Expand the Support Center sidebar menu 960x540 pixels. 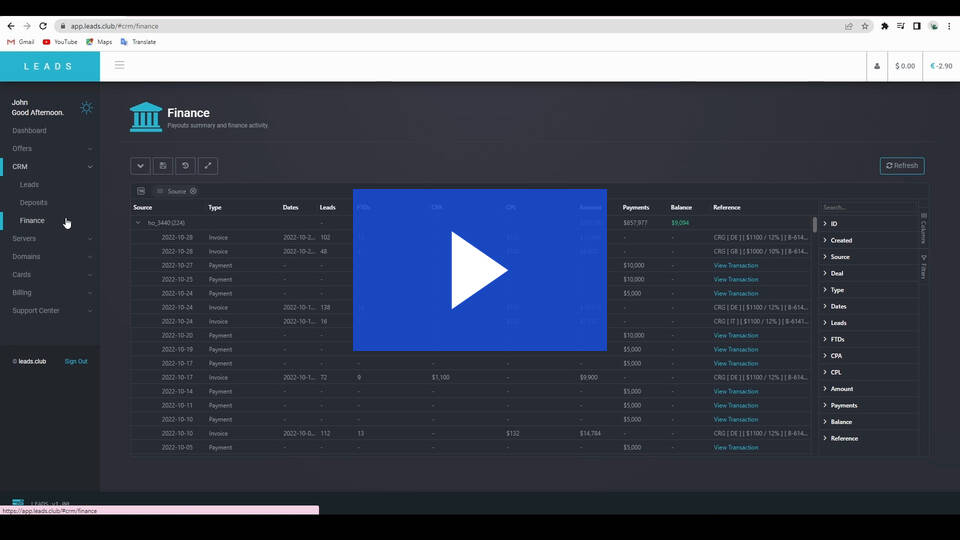51,310
